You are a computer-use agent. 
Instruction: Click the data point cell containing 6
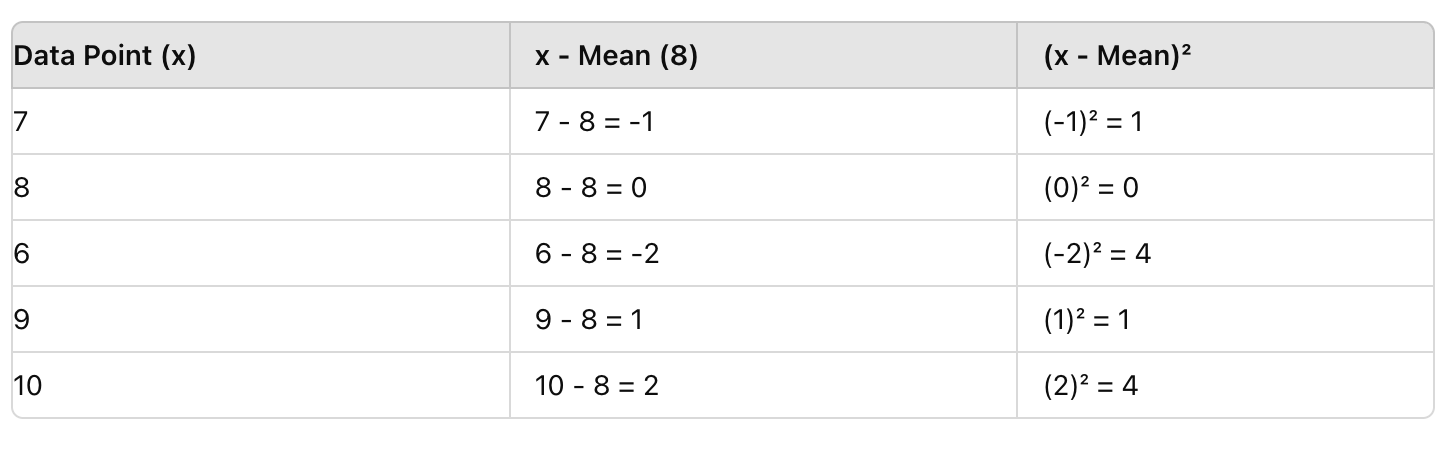tap(22, 254)
